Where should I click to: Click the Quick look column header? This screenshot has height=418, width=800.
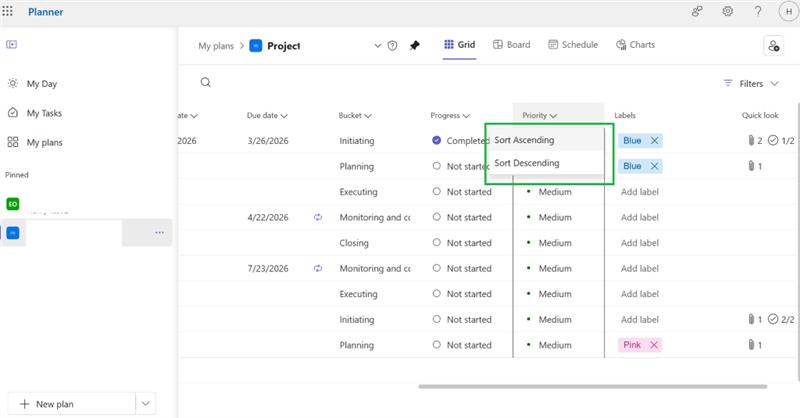[x=760, y=115]
